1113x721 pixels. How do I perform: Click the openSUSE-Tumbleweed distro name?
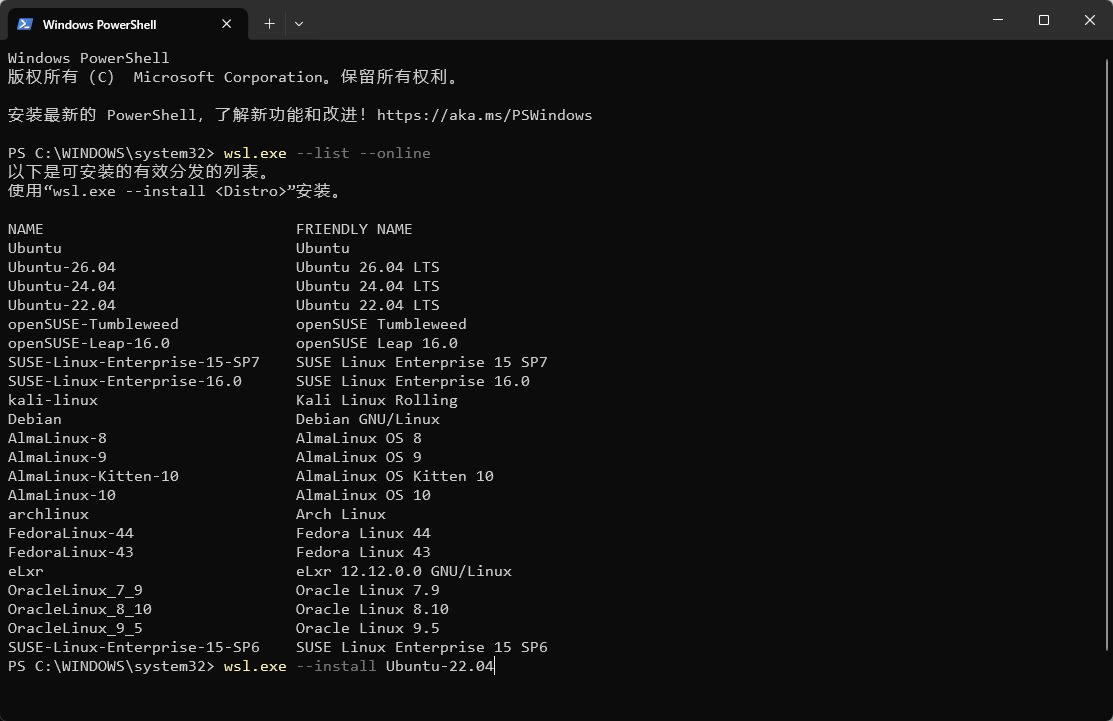point(93,324)
